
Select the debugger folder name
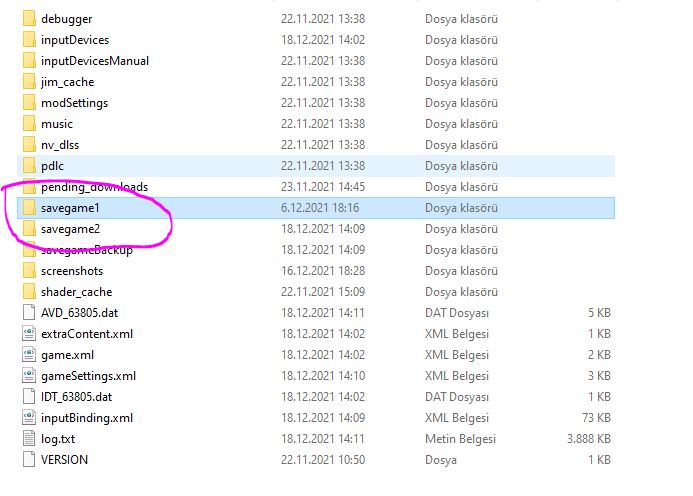click(x=67, y=19)
